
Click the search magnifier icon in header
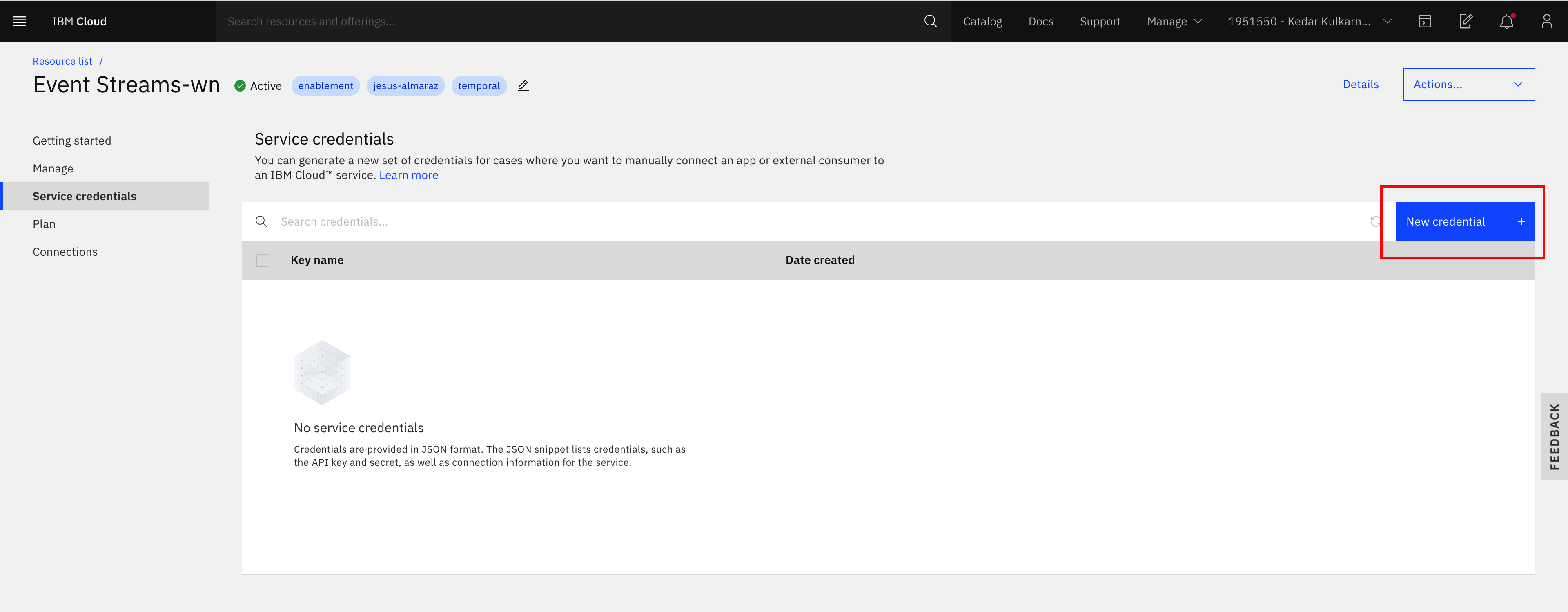click(x=930, y=21)
